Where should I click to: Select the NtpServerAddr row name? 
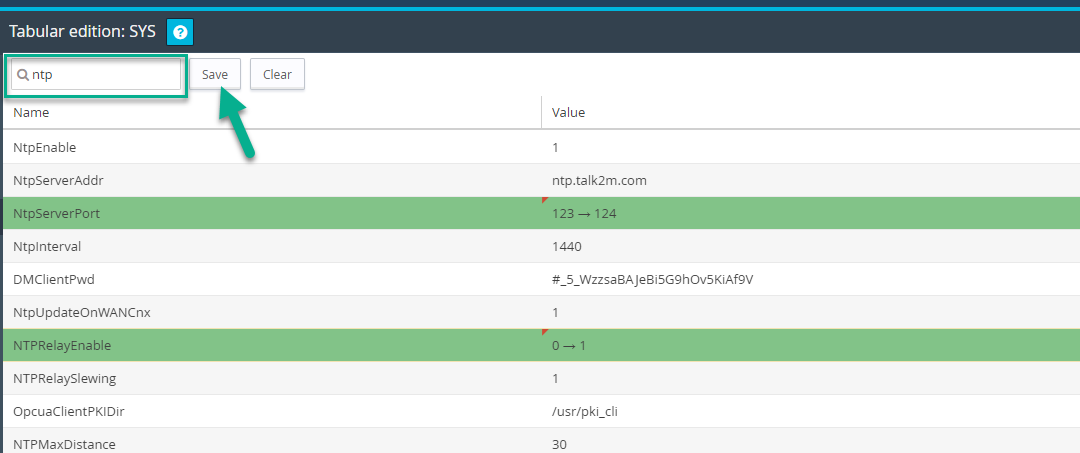click(x=58, y=180)
